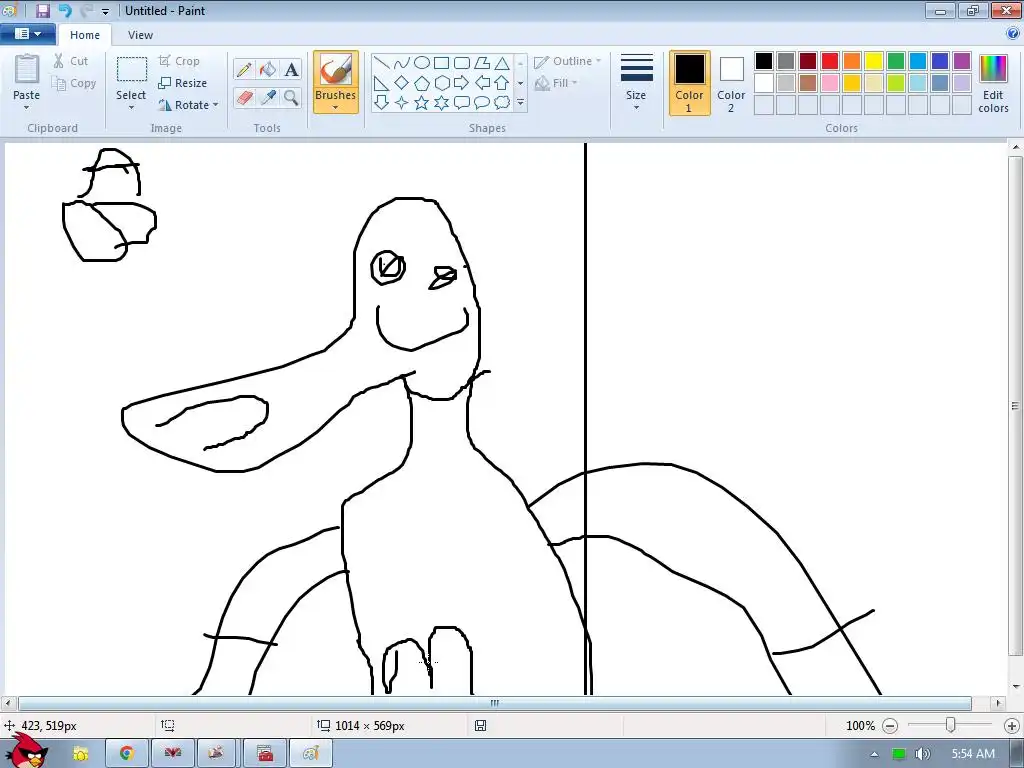Expand the Select dropdown arrow
Image resolution: width=1024 pixels, height=768 pixels.
(131, 108)
